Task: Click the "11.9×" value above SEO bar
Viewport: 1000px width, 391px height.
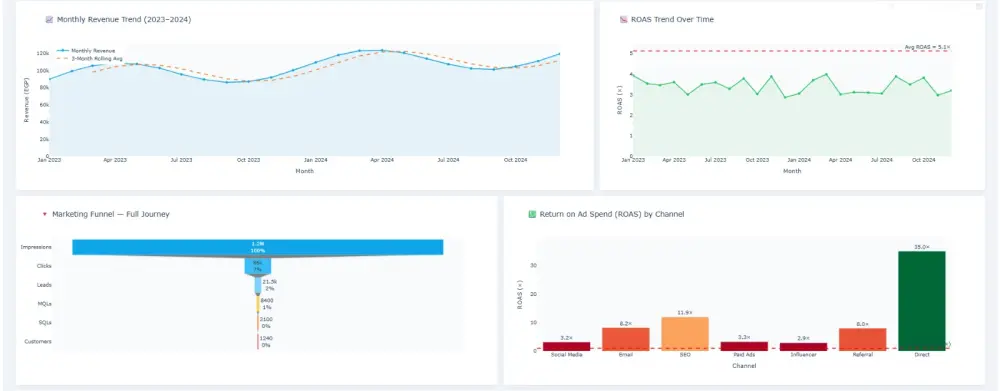Action: [685, 313]
